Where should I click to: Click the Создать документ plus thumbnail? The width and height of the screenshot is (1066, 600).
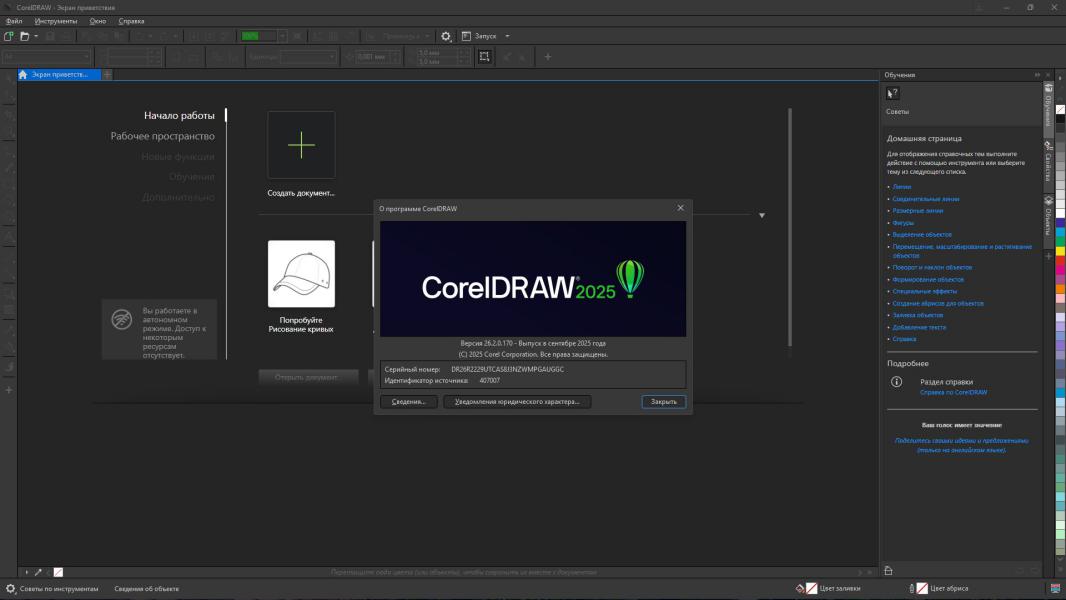pyautogui.click(x=301, y=145)
